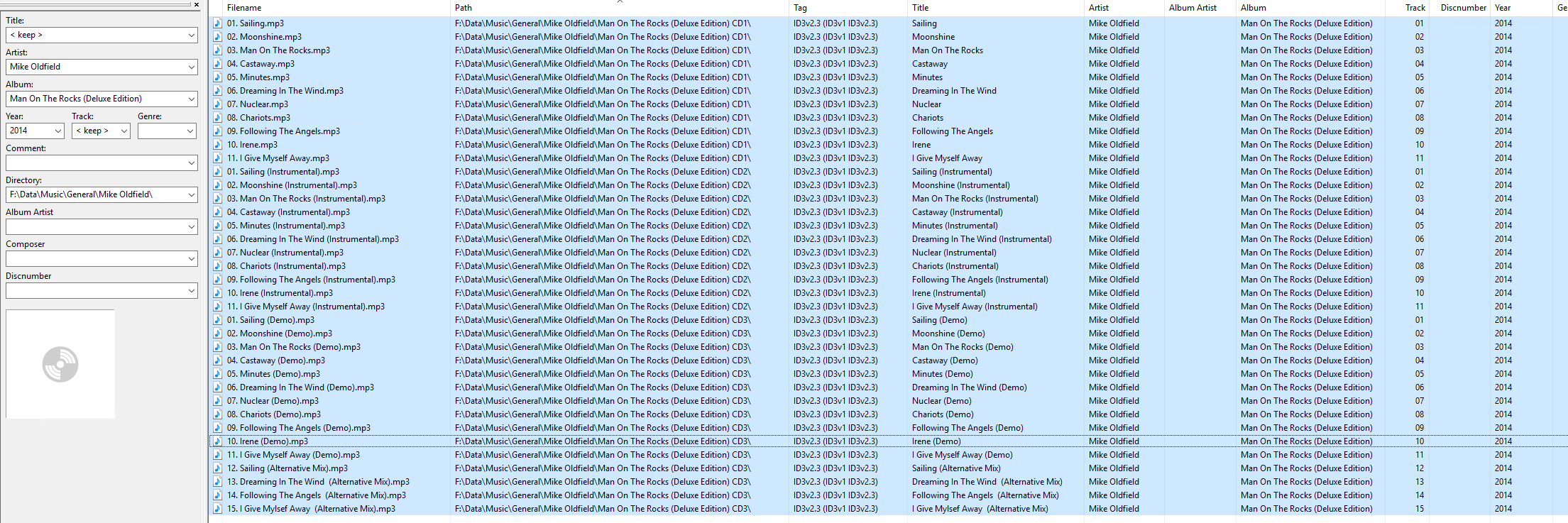Click the icon next to 01. Sailing (Demo).mp3
This screenshot has width=1568, height=523.
click(x=217, y=320)
